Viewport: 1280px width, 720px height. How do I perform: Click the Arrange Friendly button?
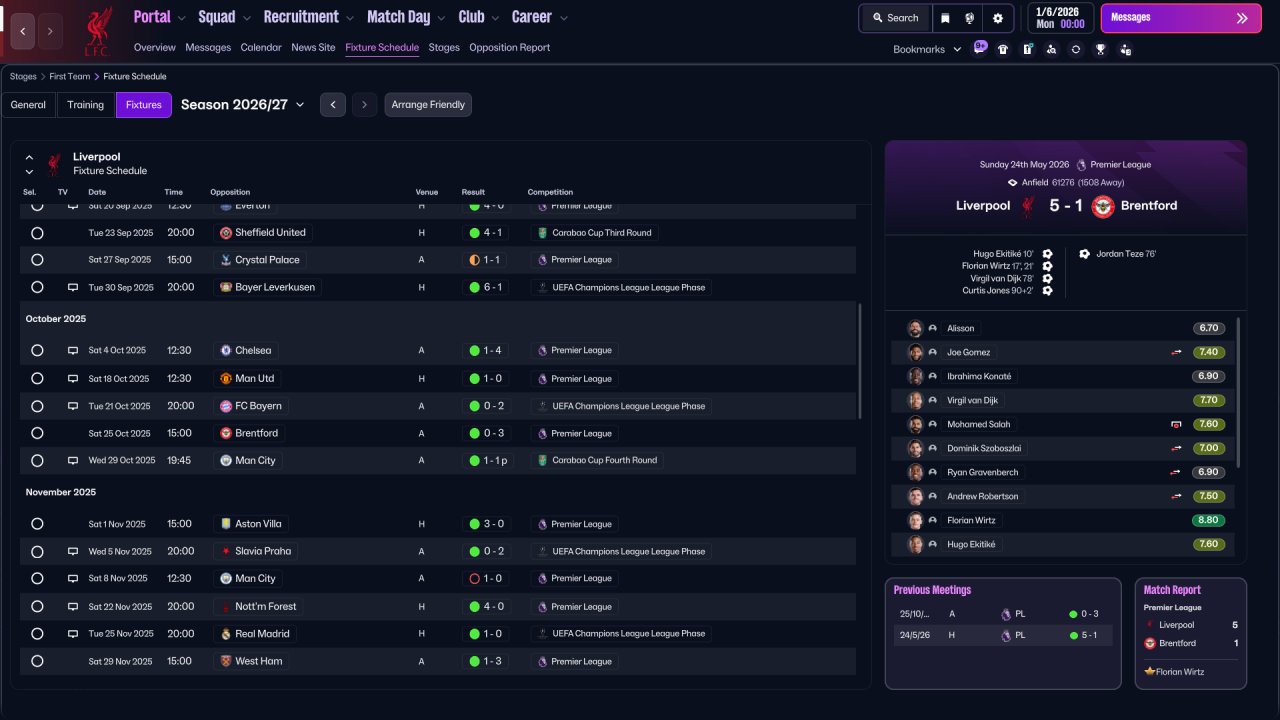(x=428, y=105)
